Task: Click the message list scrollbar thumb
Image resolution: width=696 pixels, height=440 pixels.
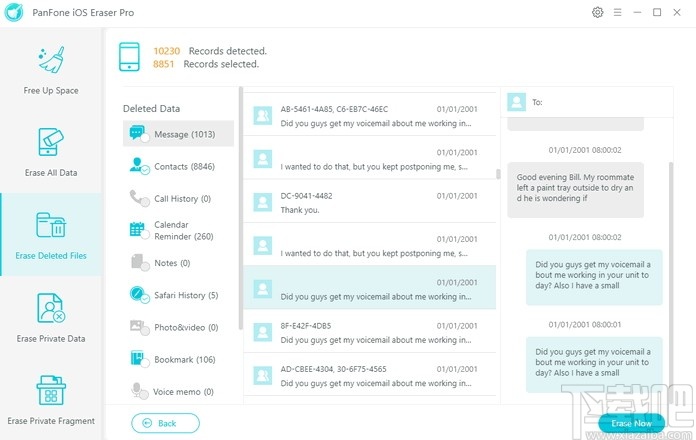Action: 498,174
